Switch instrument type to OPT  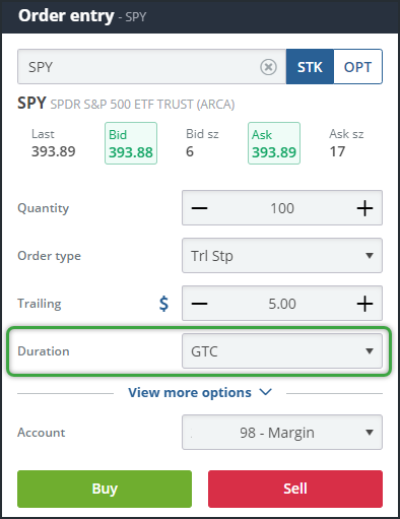click(358, 67)
